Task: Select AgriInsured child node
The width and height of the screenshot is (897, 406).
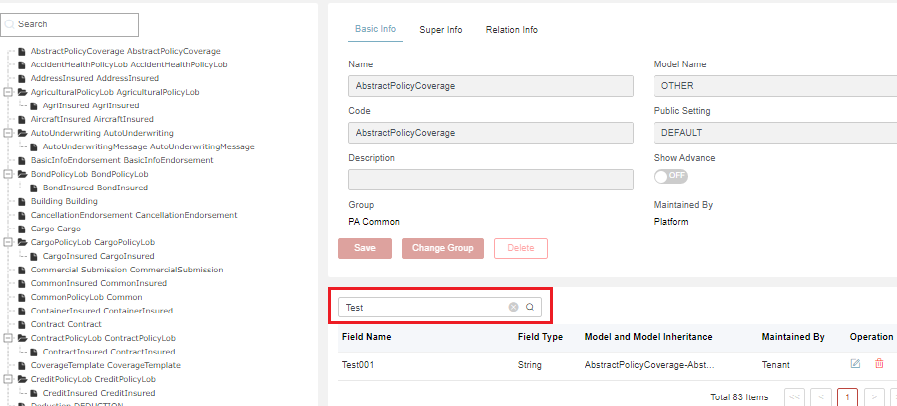Action: (91, 106)
